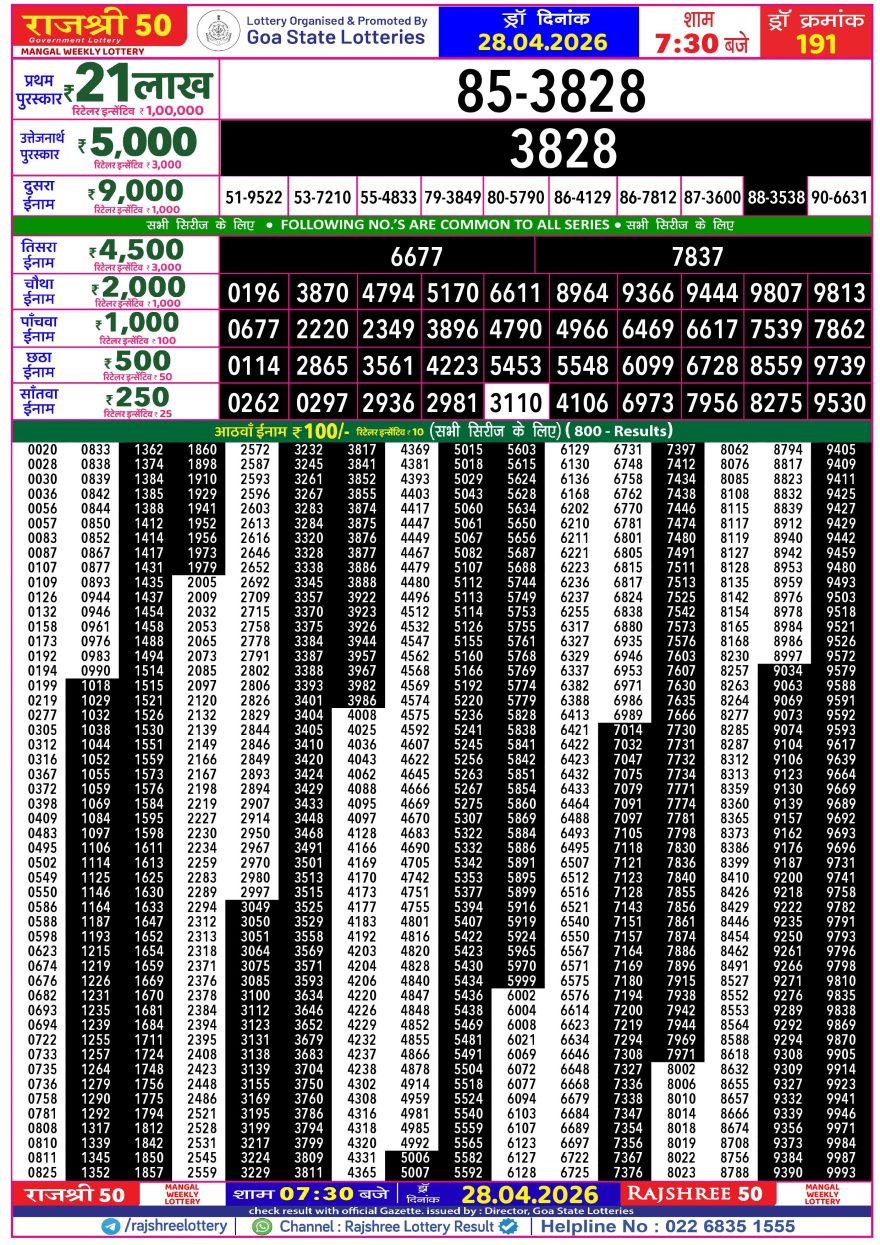This screenshot has height=1245, width=880.
Task: Click the Hindi Rajshree 50 logo in footer
Action: click(70, 1194)
